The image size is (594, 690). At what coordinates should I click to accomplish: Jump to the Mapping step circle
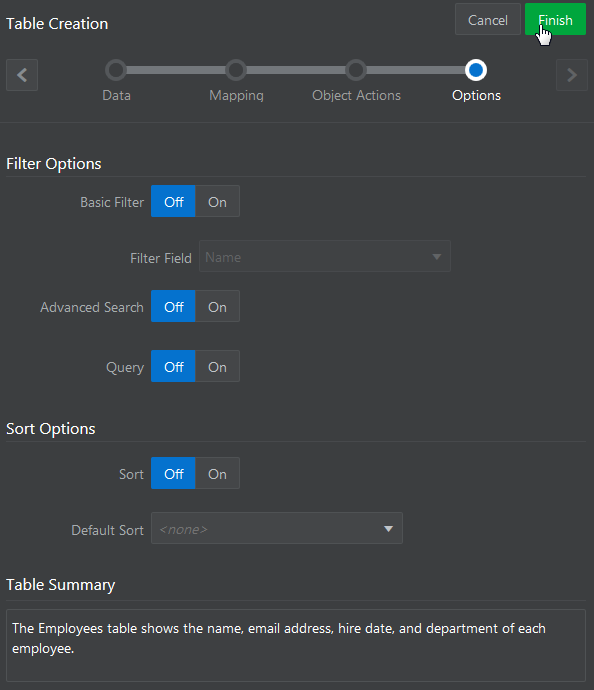[x=236, y=70]
